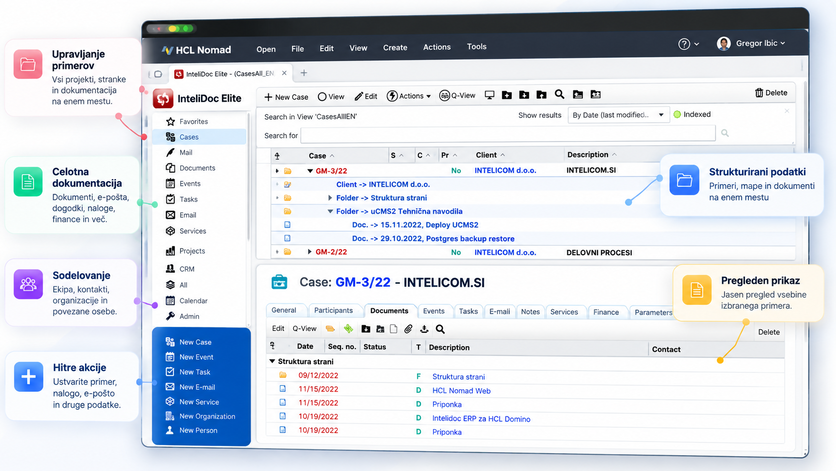The width and height of the screenshot is (836, 471).
Task: Switch to the General tab
Action: [x=284, y=310]
